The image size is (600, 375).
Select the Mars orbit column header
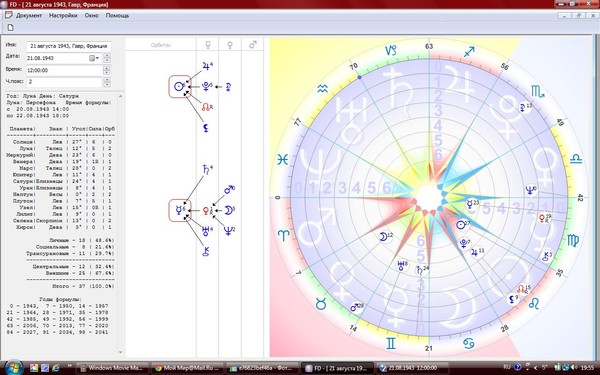pos(253,45)
